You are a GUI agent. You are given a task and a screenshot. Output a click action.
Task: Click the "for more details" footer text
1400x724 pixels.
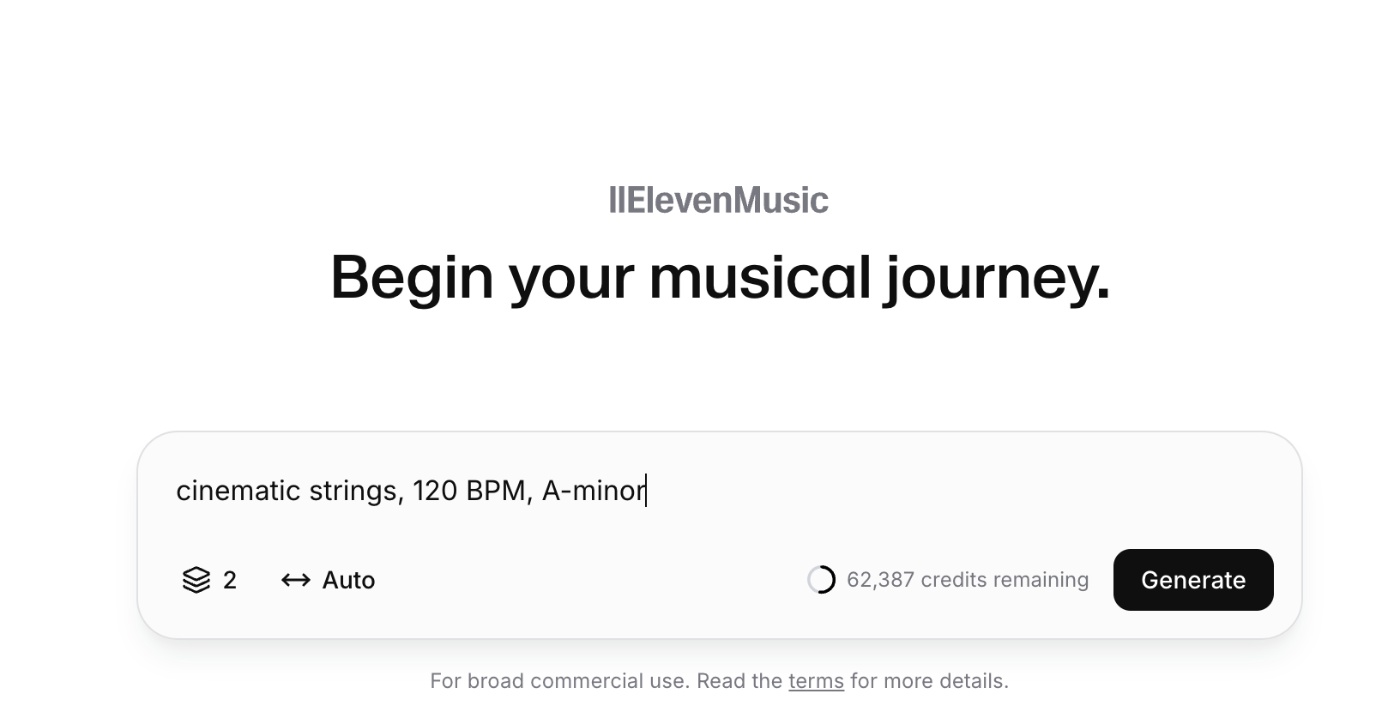[x=929, y=681]
